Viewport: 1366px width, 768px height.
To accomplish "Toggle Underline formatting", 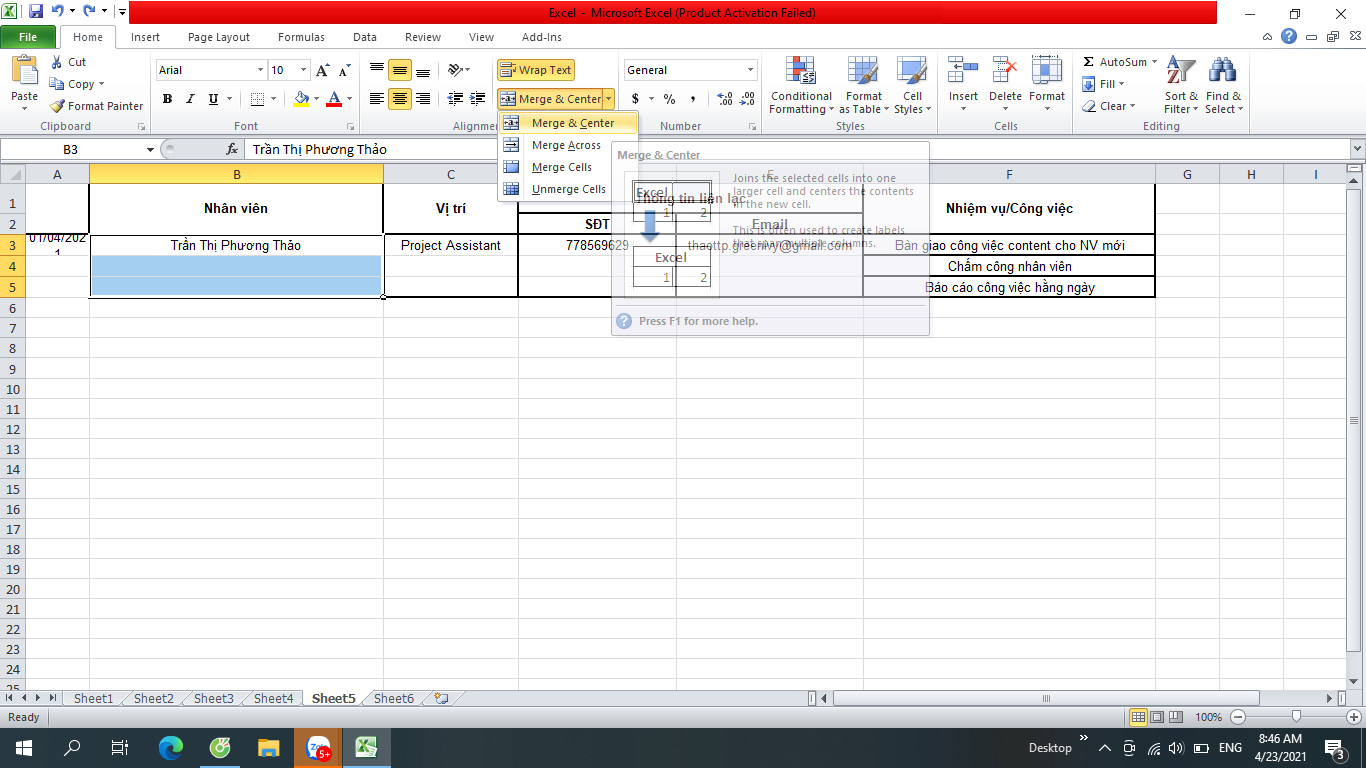I will point(213,99).
